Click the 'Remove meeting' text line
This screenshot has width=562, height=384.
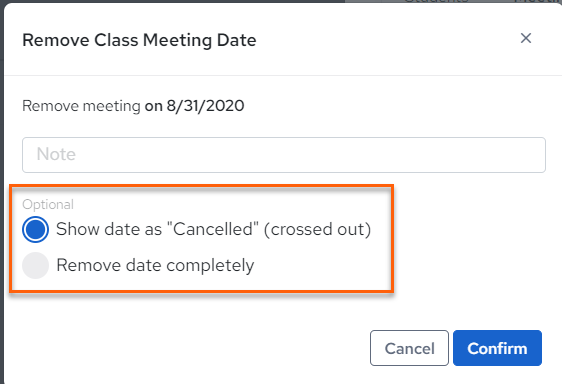tap(133, 106)
